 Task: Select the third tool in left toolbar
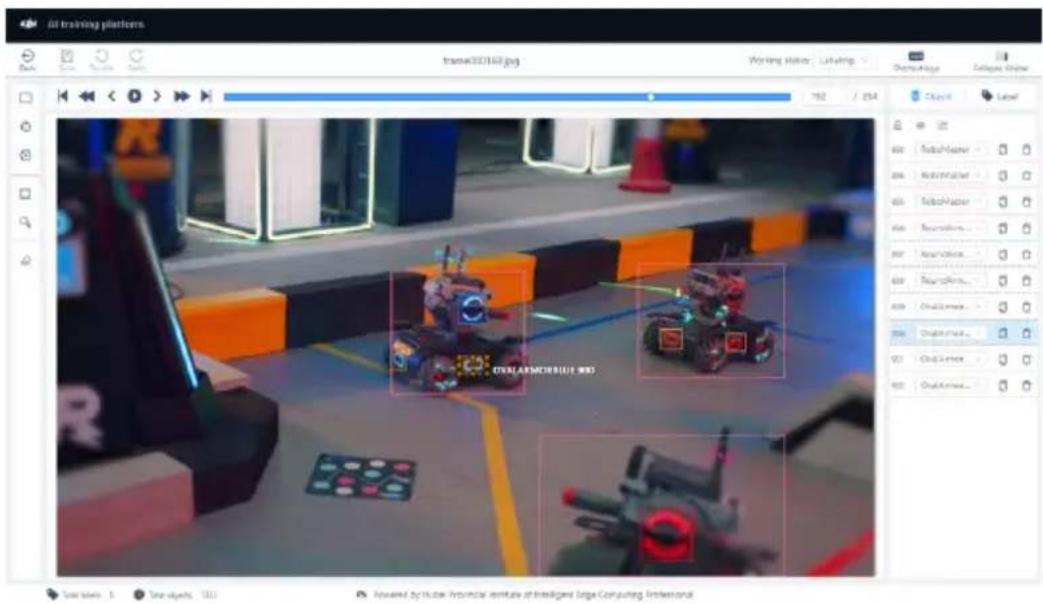26,155
